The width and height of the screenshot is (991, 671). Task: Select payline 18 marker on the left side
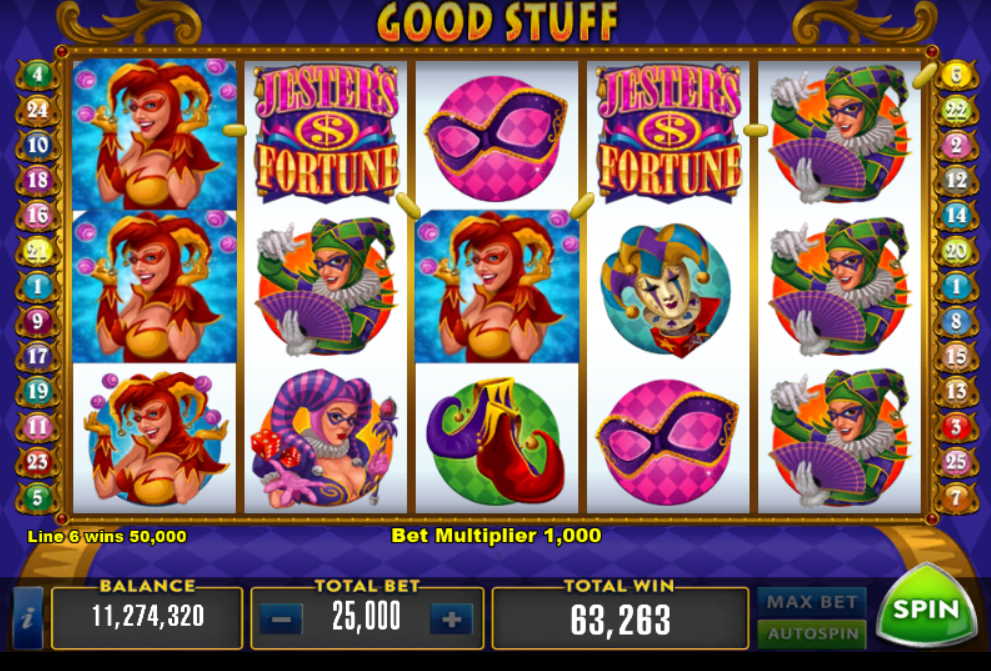(37, 180)
